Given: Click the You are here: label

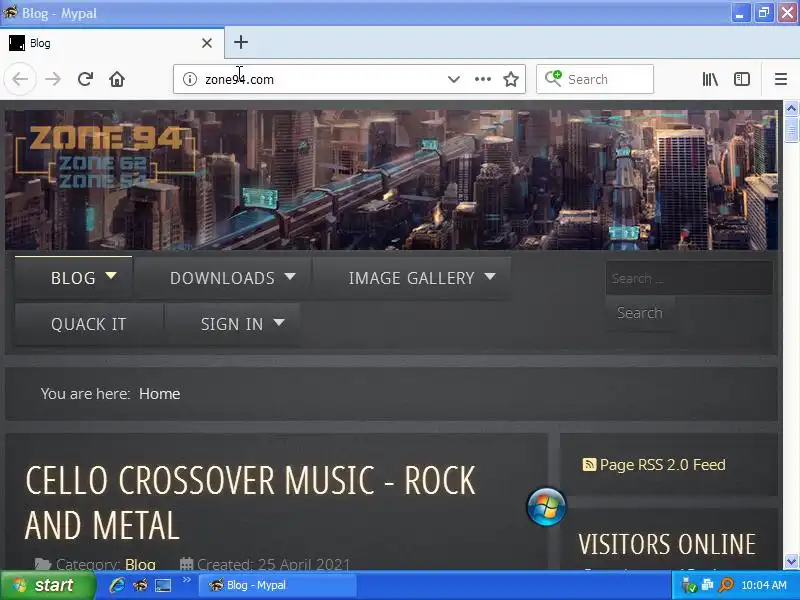Looking at the screenshot, I should pyautogui.click(x=85, y=394).
